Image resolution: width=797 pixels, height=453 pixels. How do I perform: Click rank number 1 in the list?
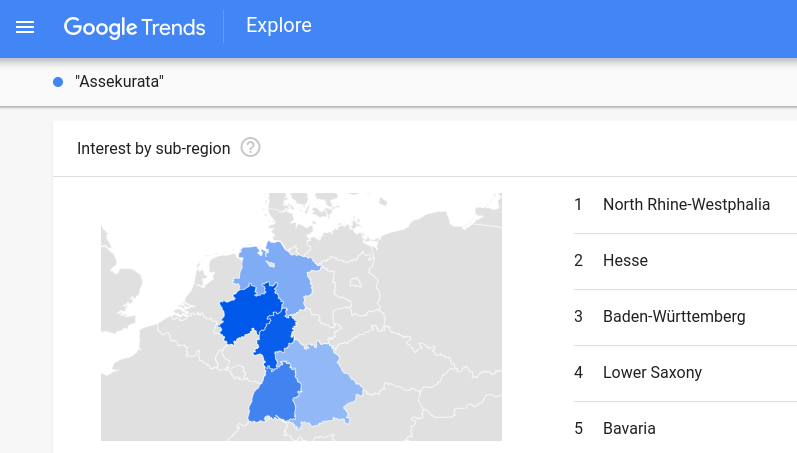[x=578, y=205]
